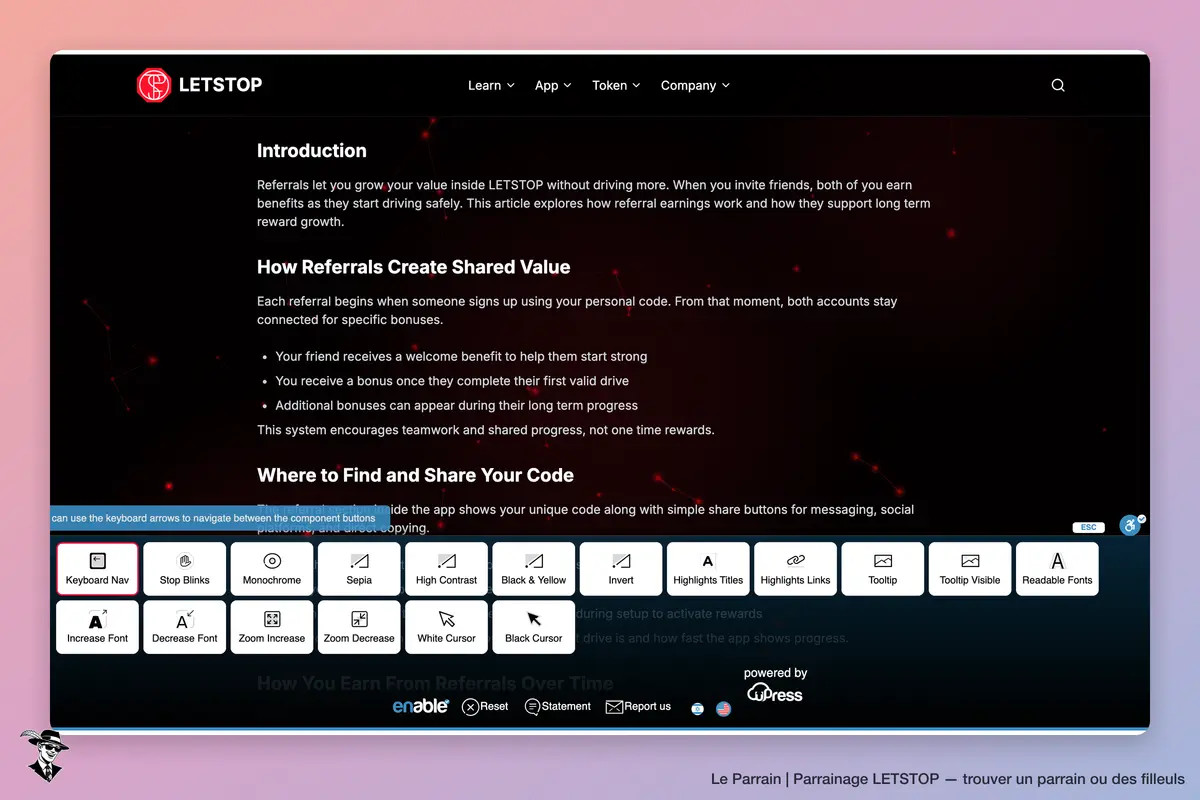Switch to Black & Yellow contrast

[x=534, y=569]
